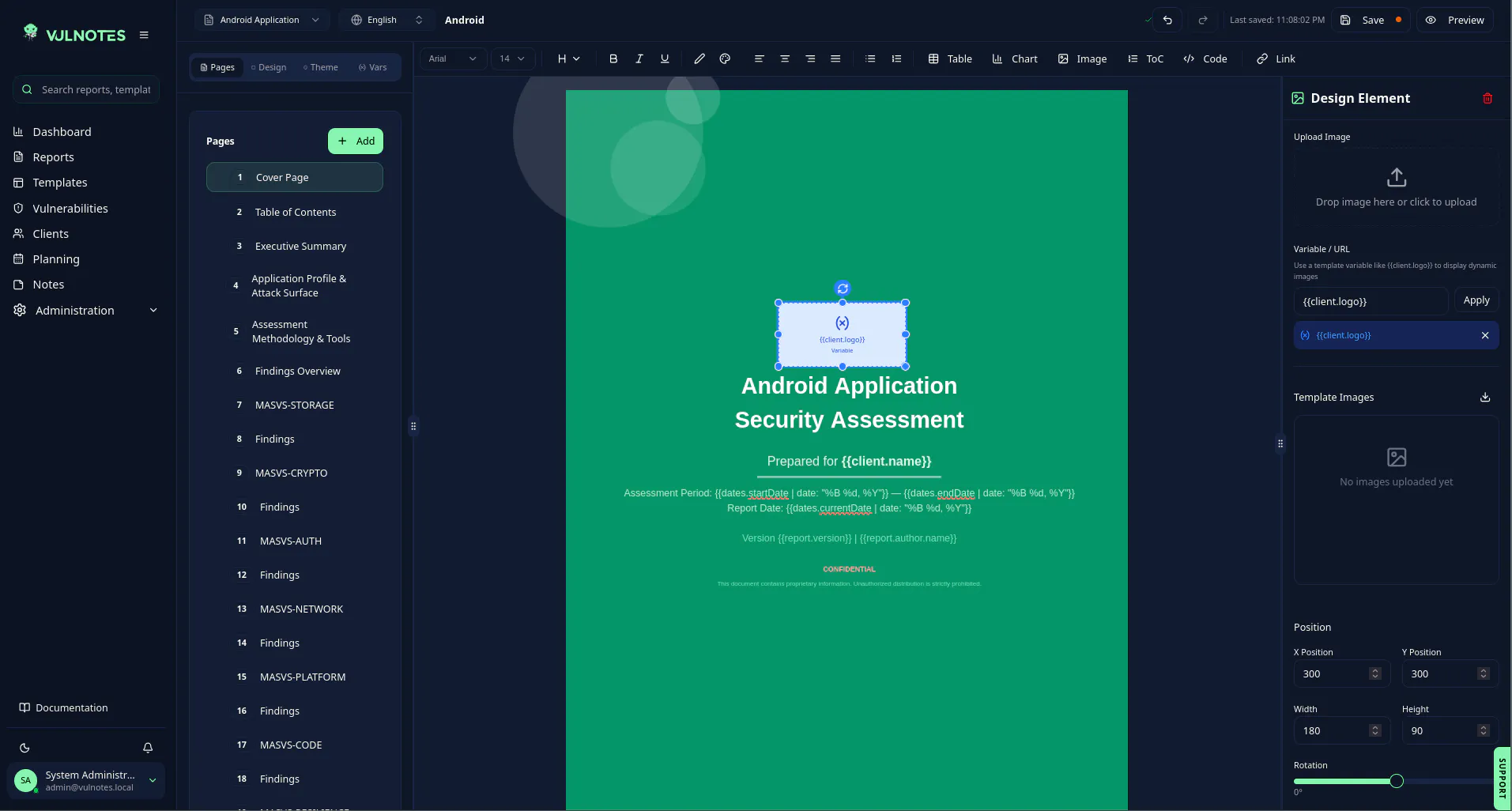Open the English language selector
The width and height of the screenshot is (1512, 811).
click(386, 20)
